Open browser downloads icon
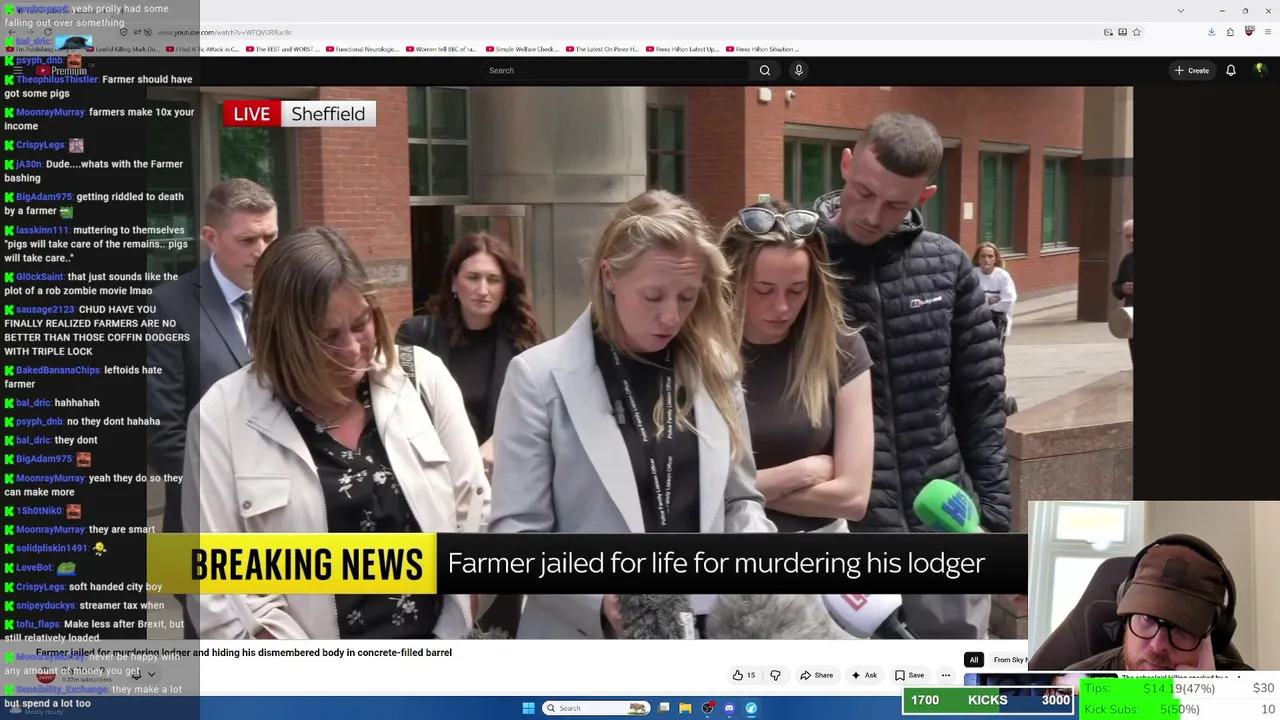The width and height of the screenshot is (1280, 720). (x=1211, y=32)
